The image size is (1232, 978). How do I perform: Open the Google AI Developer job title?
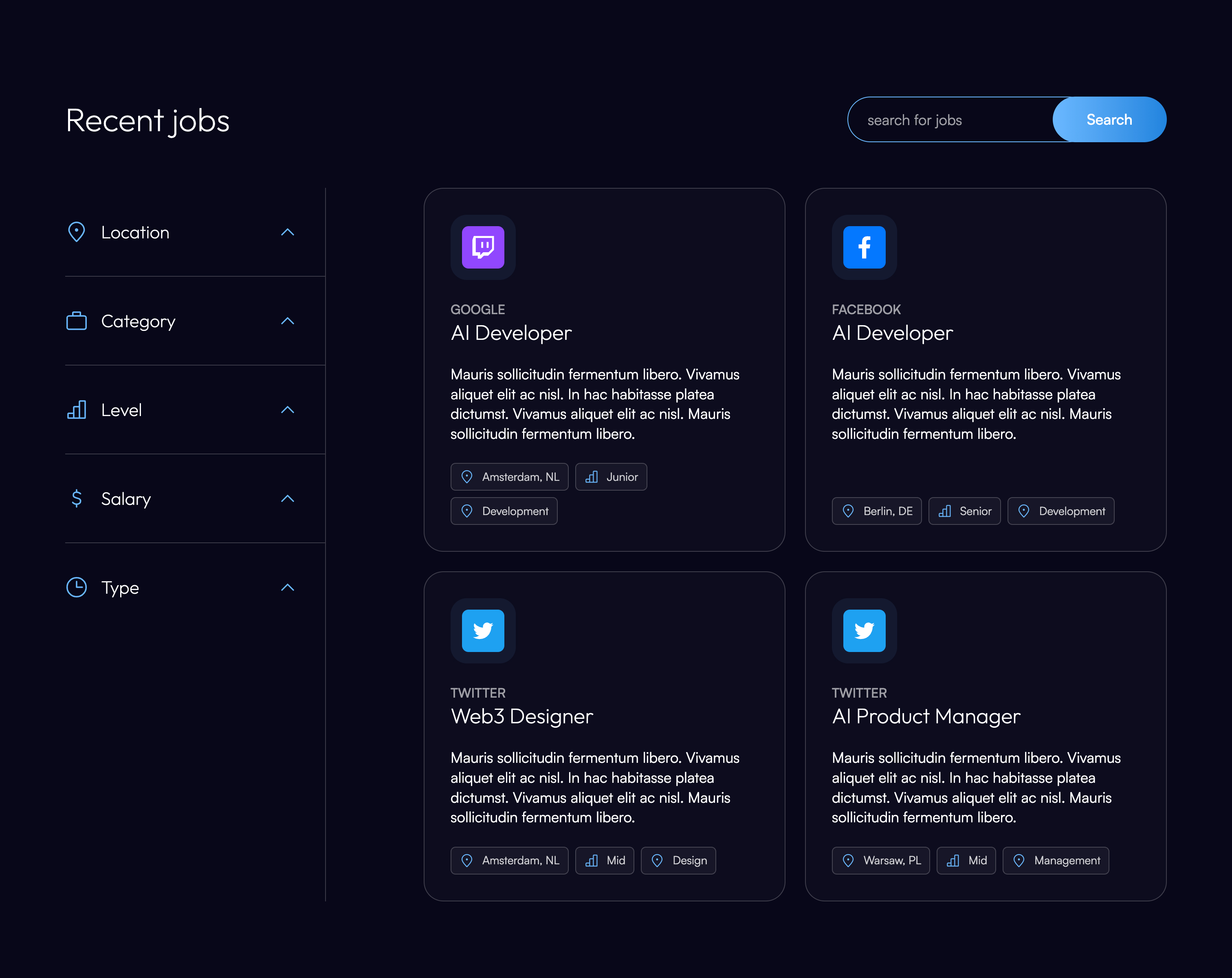(x=511, y=333)
